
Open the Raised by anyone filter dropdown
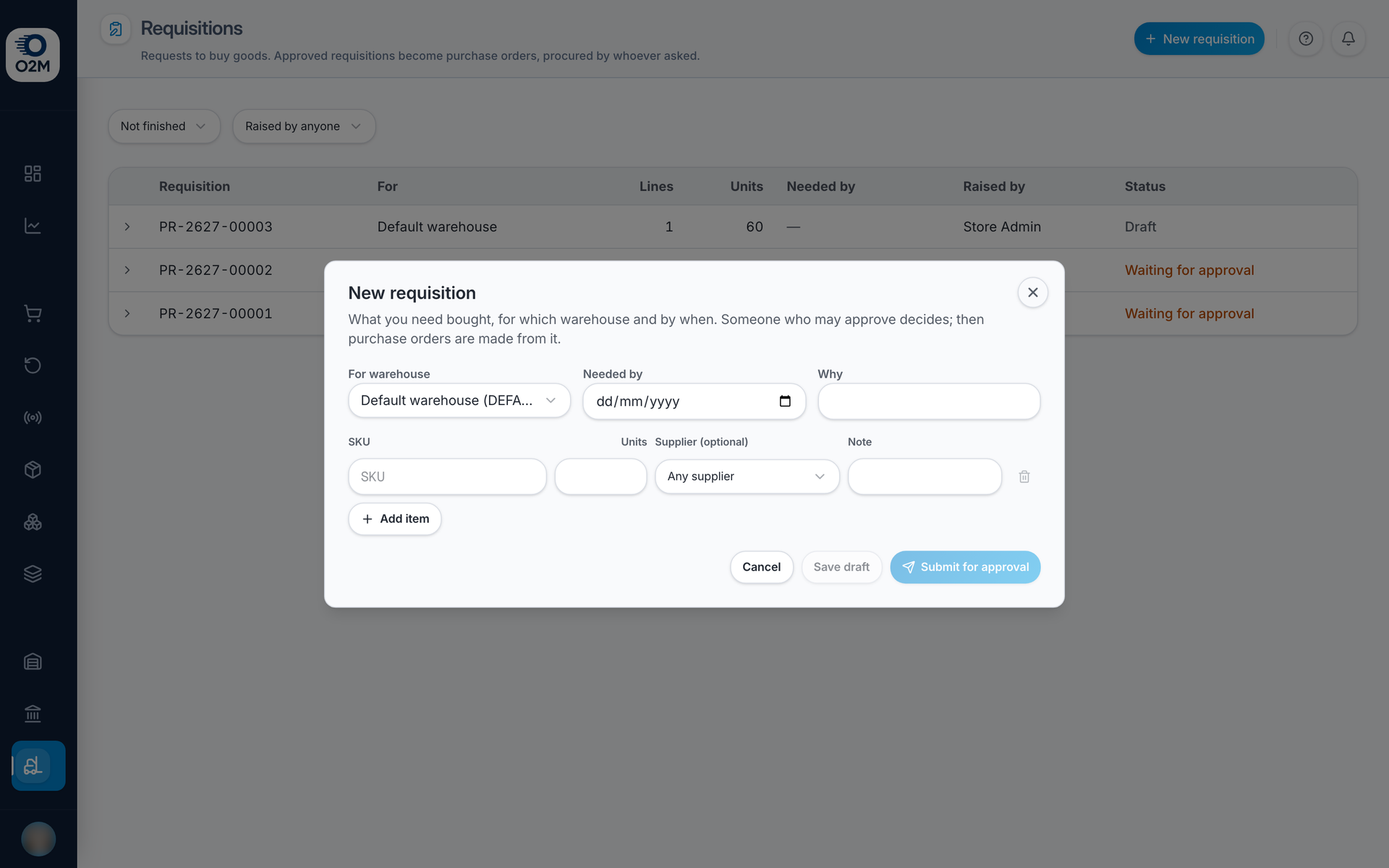(x=304, y=127)
